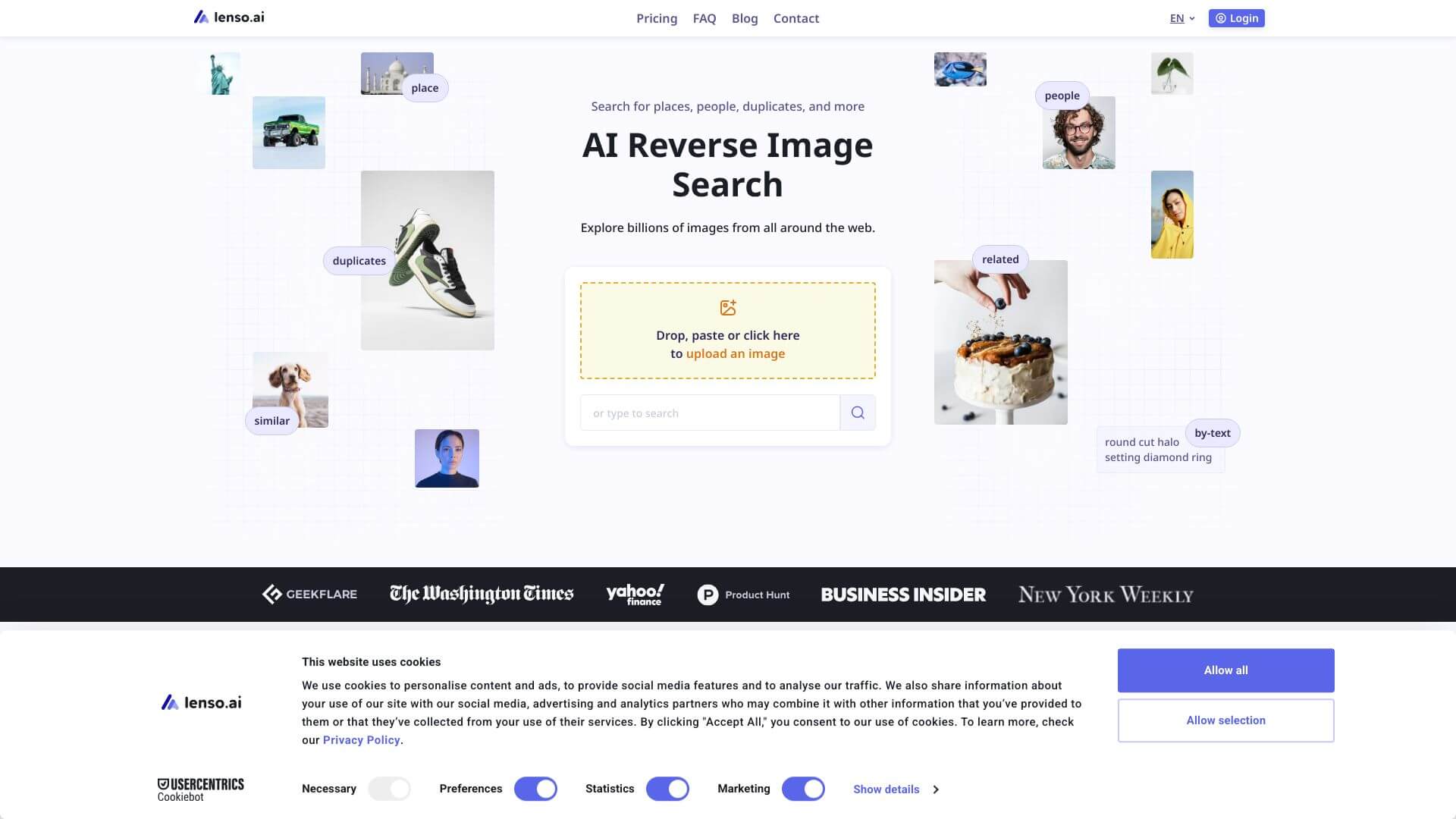Open the Pricing page
Image resolution: width=1456 pixels, height=819 pixels.
[656, 17]
